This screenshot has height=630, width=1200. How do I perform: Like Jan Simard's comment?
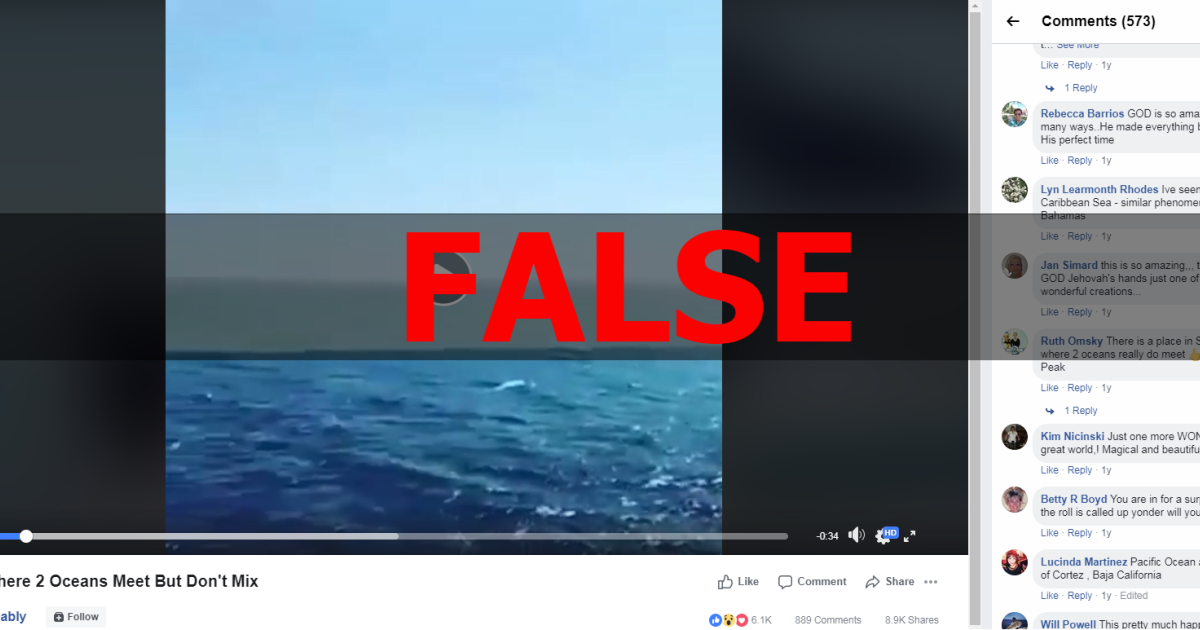[x=1049, y=312]
